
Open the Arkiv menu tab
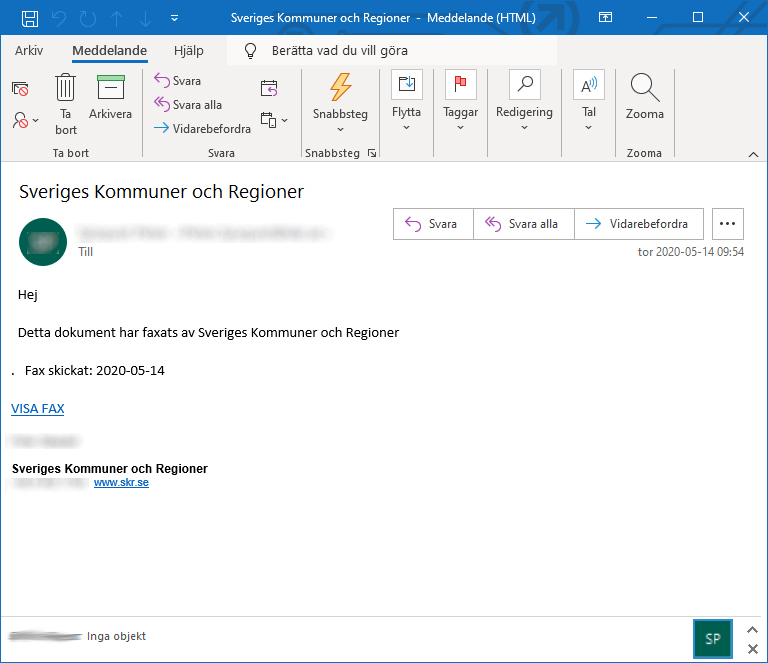point(29,51)
